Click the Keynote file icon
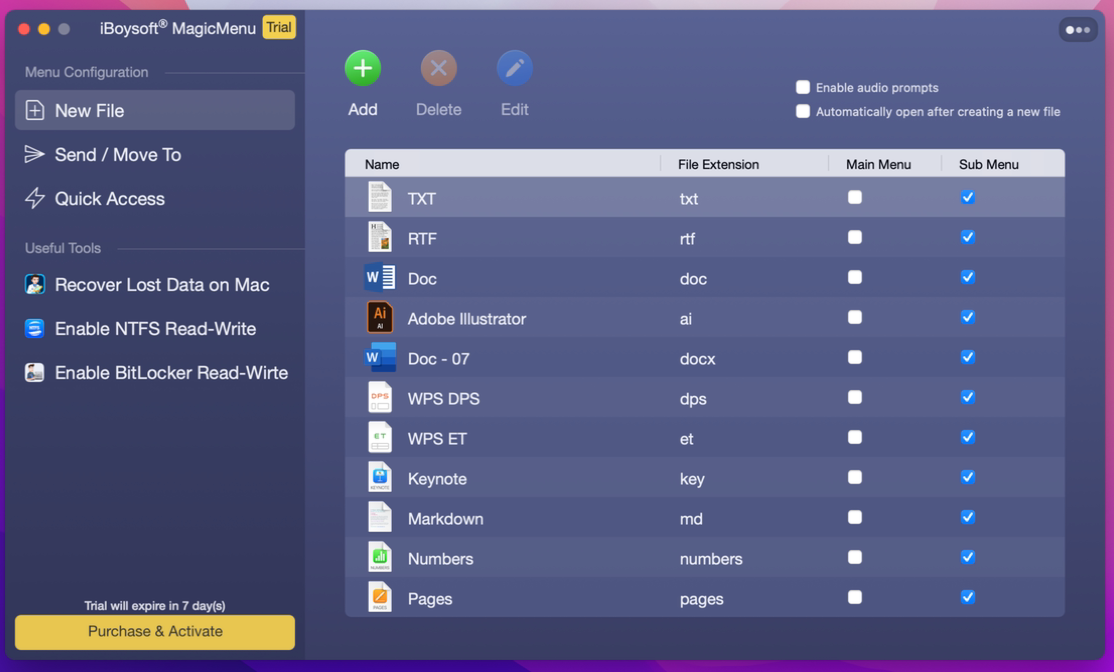Image resolution: width=1114 pixels, height=672 pixels. (x=379, y=477)
